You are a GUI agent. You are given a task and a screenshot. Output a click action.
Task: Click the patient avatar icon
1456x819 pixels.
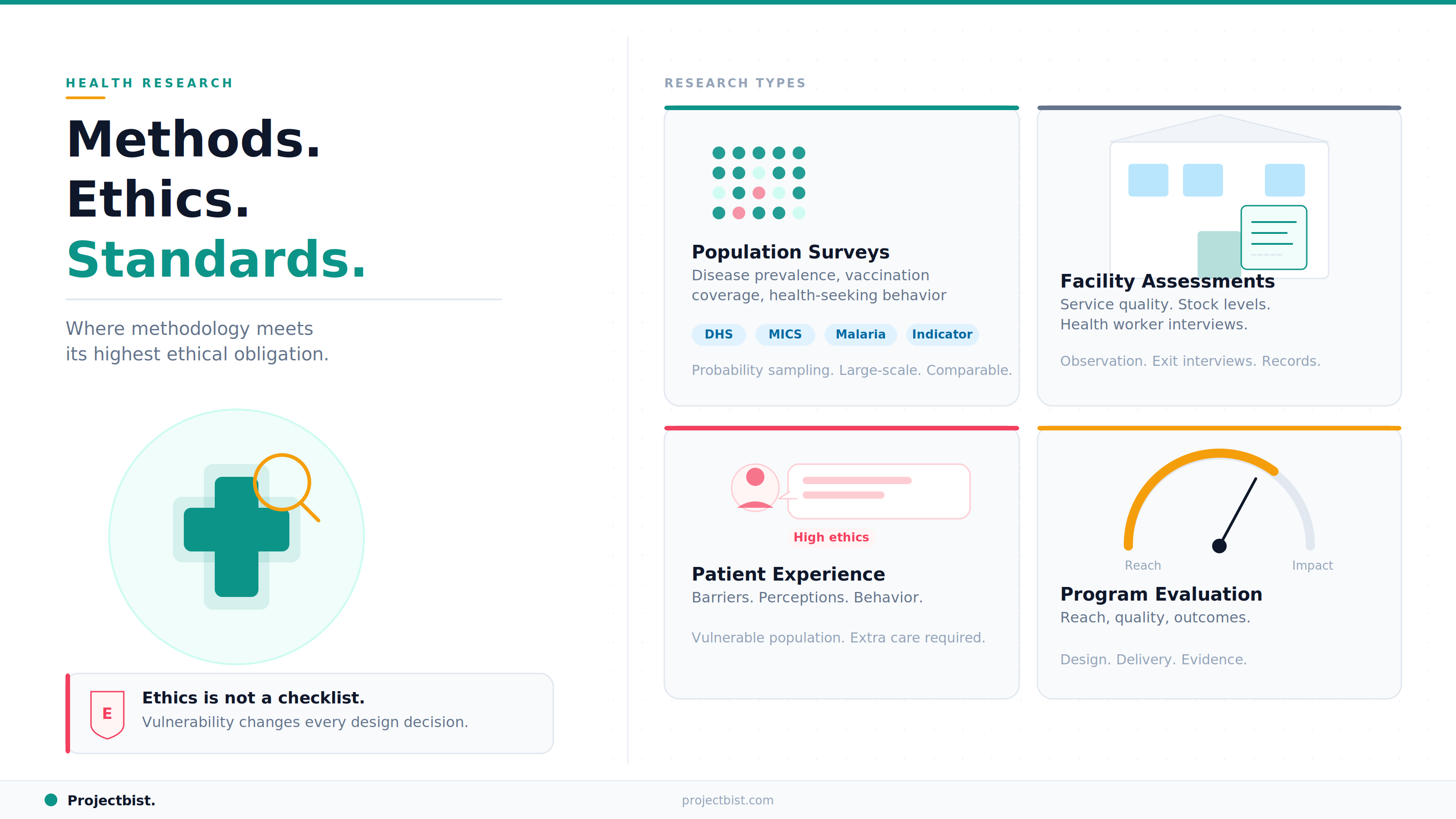(x=755, y=487)
